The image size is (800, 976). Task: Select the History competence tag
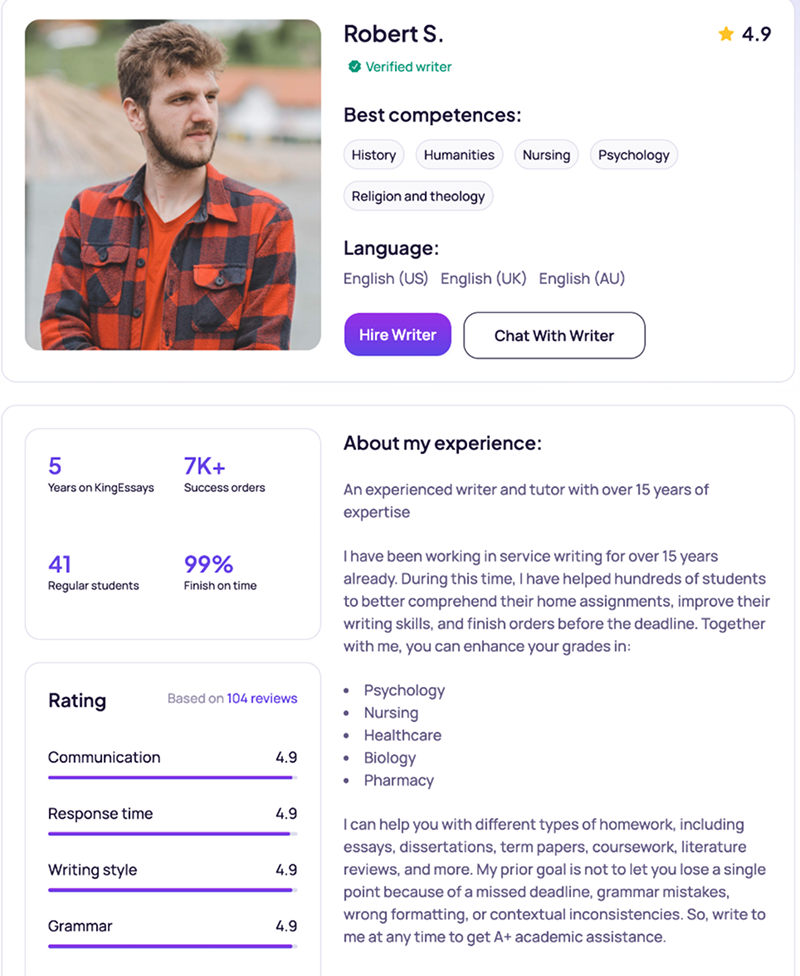(x=374, y=155)
